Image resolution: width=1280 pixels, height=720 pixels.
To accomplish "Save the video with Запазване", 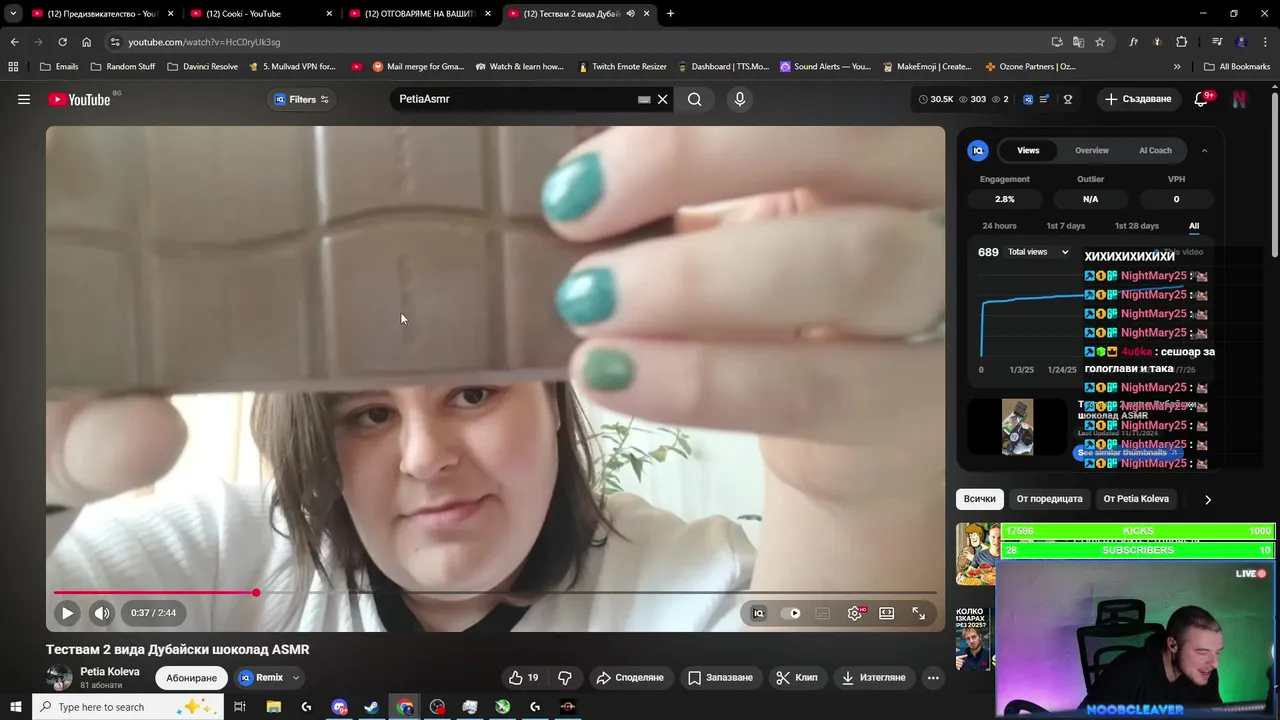I will point(720,677).
